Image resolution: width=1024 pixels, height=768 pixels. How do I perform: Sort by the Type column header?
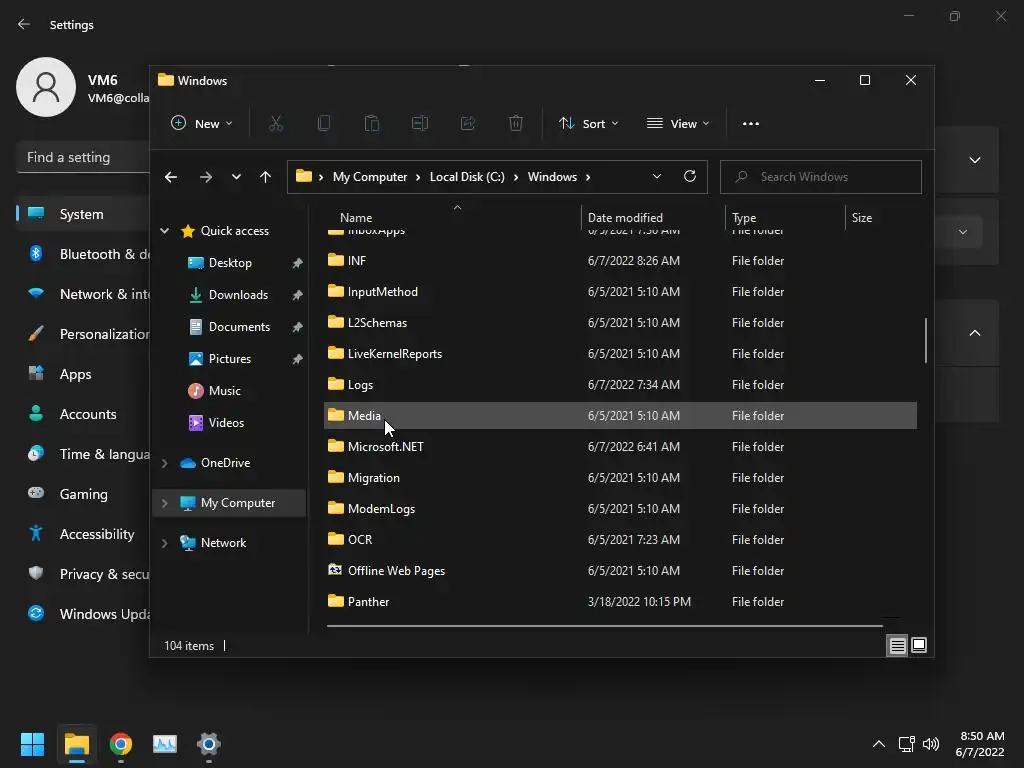744,217
